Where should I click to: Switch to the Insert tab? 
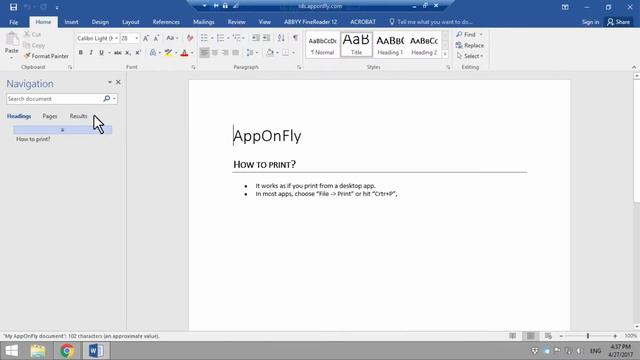pyautogui.click(x=71, y=22)
